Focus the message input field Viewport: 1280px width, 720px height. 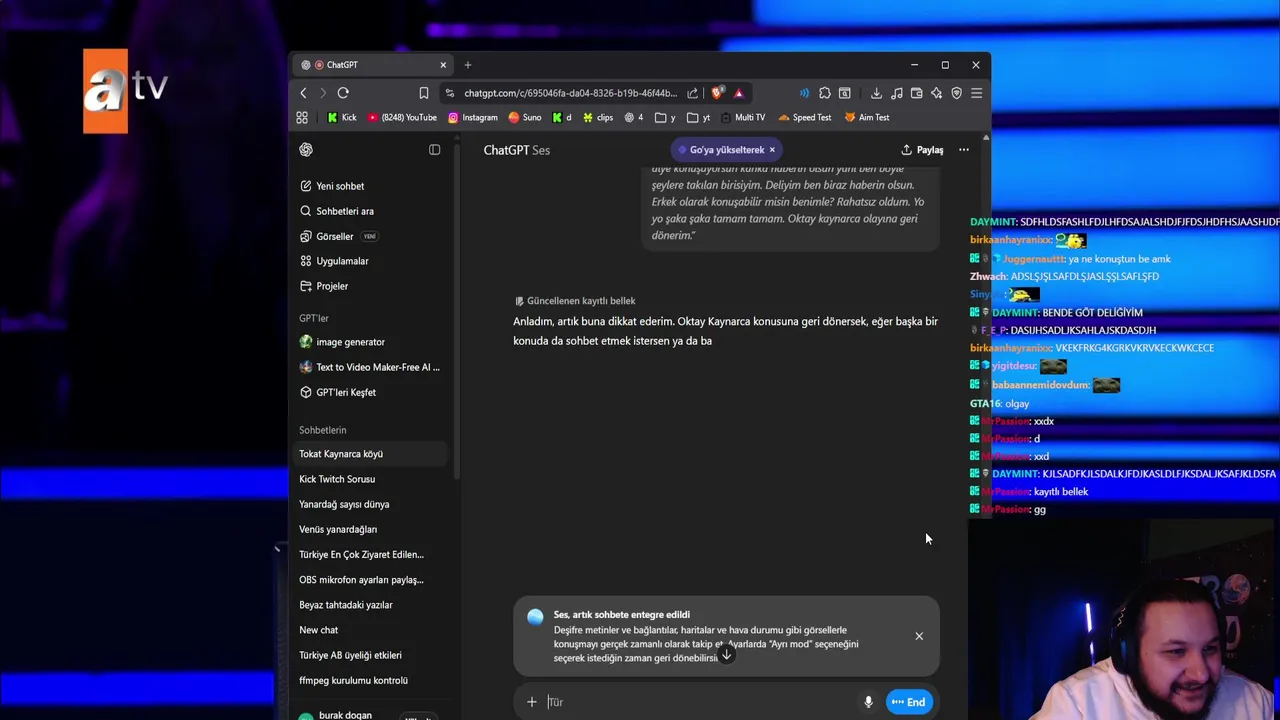coord(700,702)
